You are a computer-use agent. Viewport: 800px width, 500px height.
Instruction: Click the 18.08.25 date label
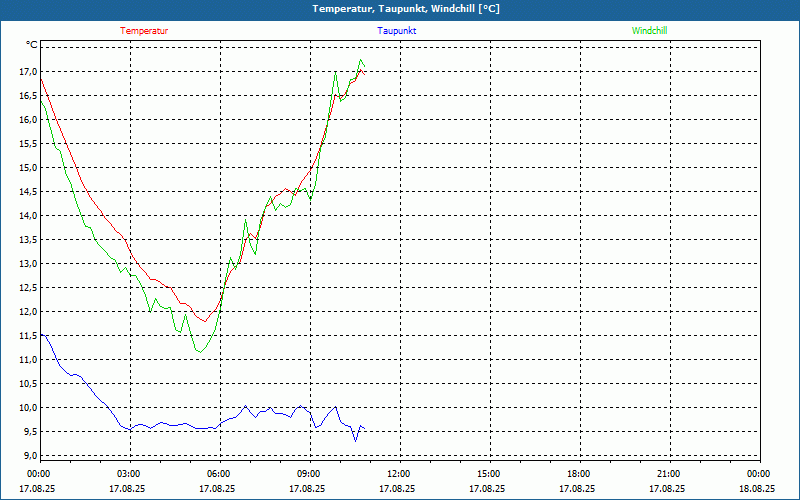[757, 488]
